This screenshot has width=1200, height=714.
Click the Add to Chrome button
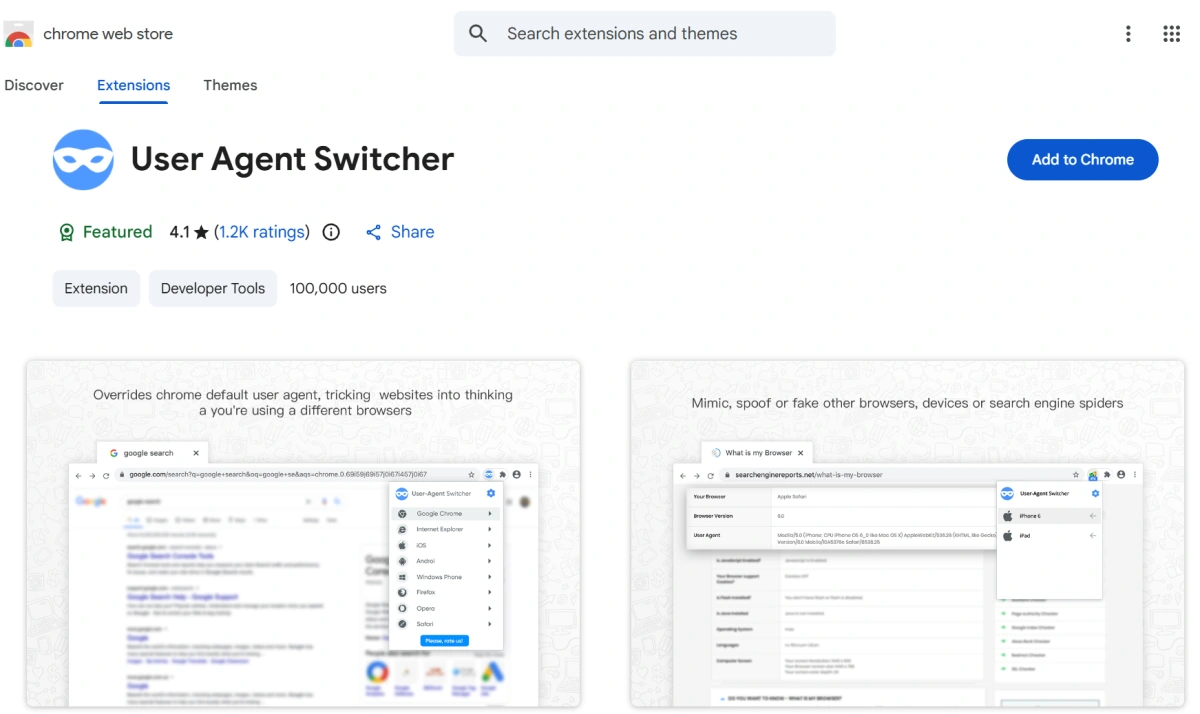click(x=1082, y=160)
